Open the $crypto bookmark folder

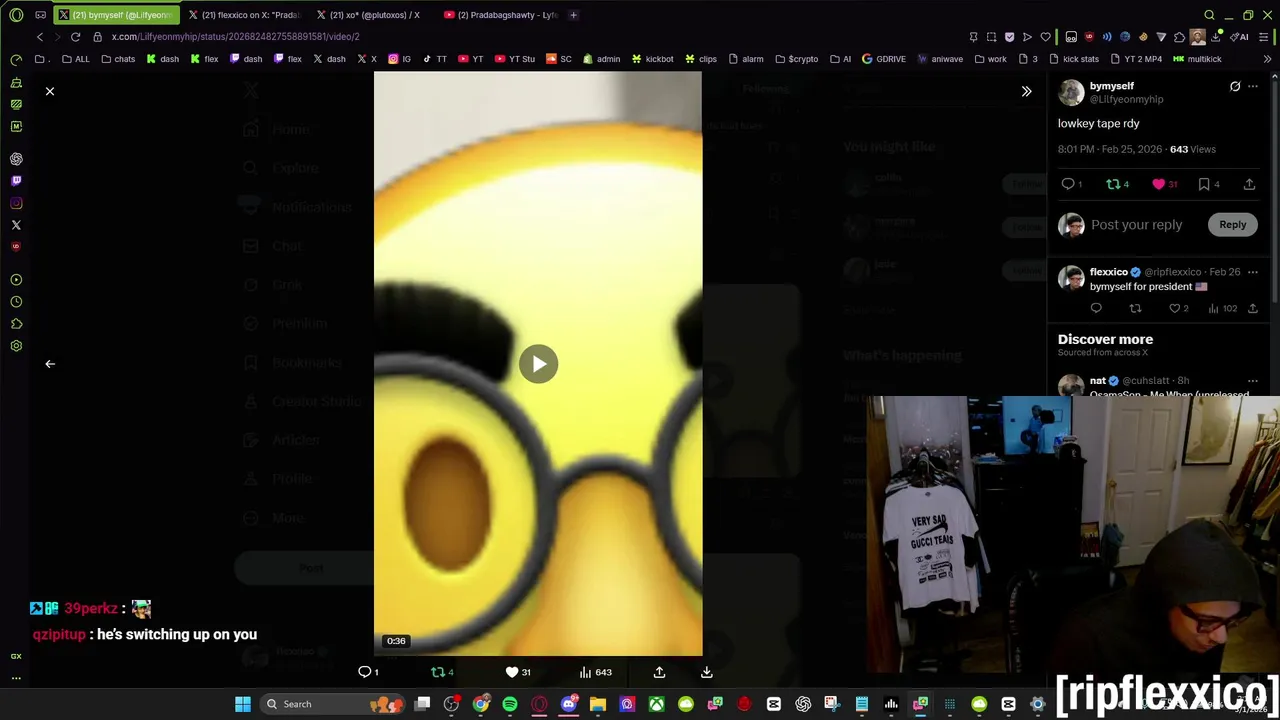(796, 59)
